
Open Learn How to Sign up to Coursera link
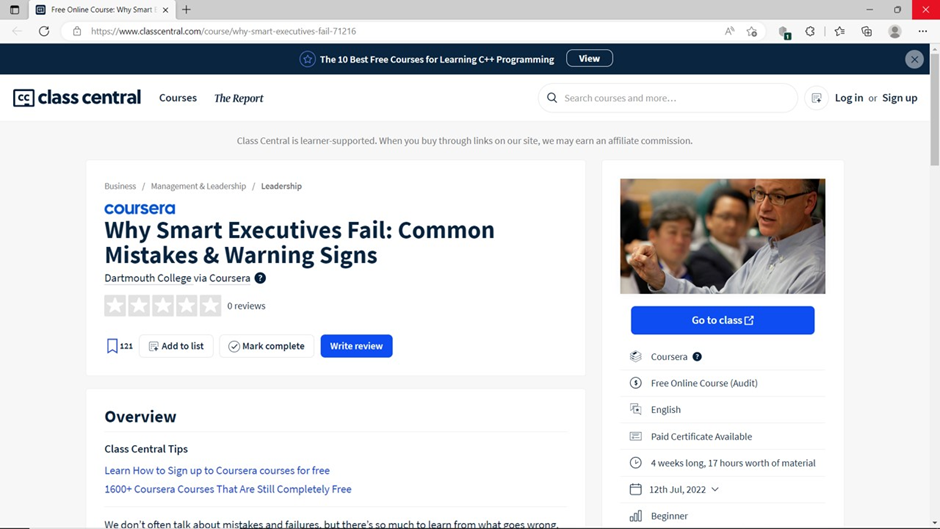coord(217,470)
